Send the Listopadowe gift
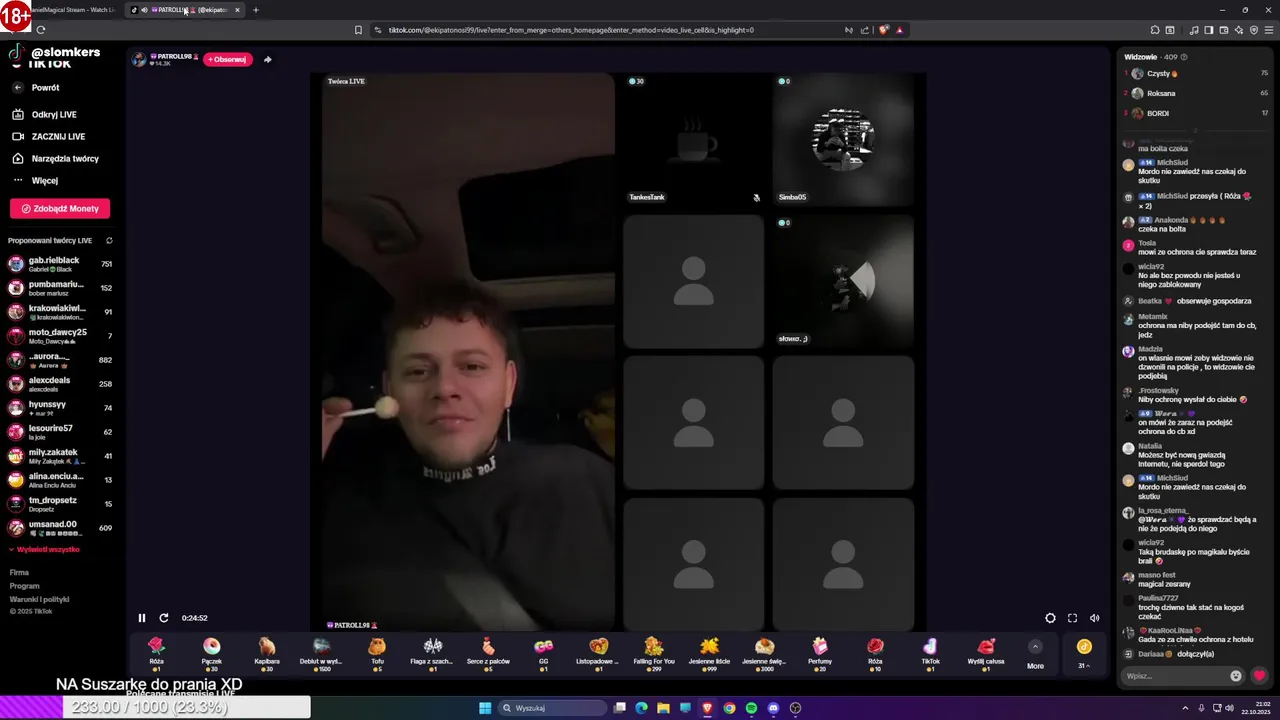 (x=598, y=653)
